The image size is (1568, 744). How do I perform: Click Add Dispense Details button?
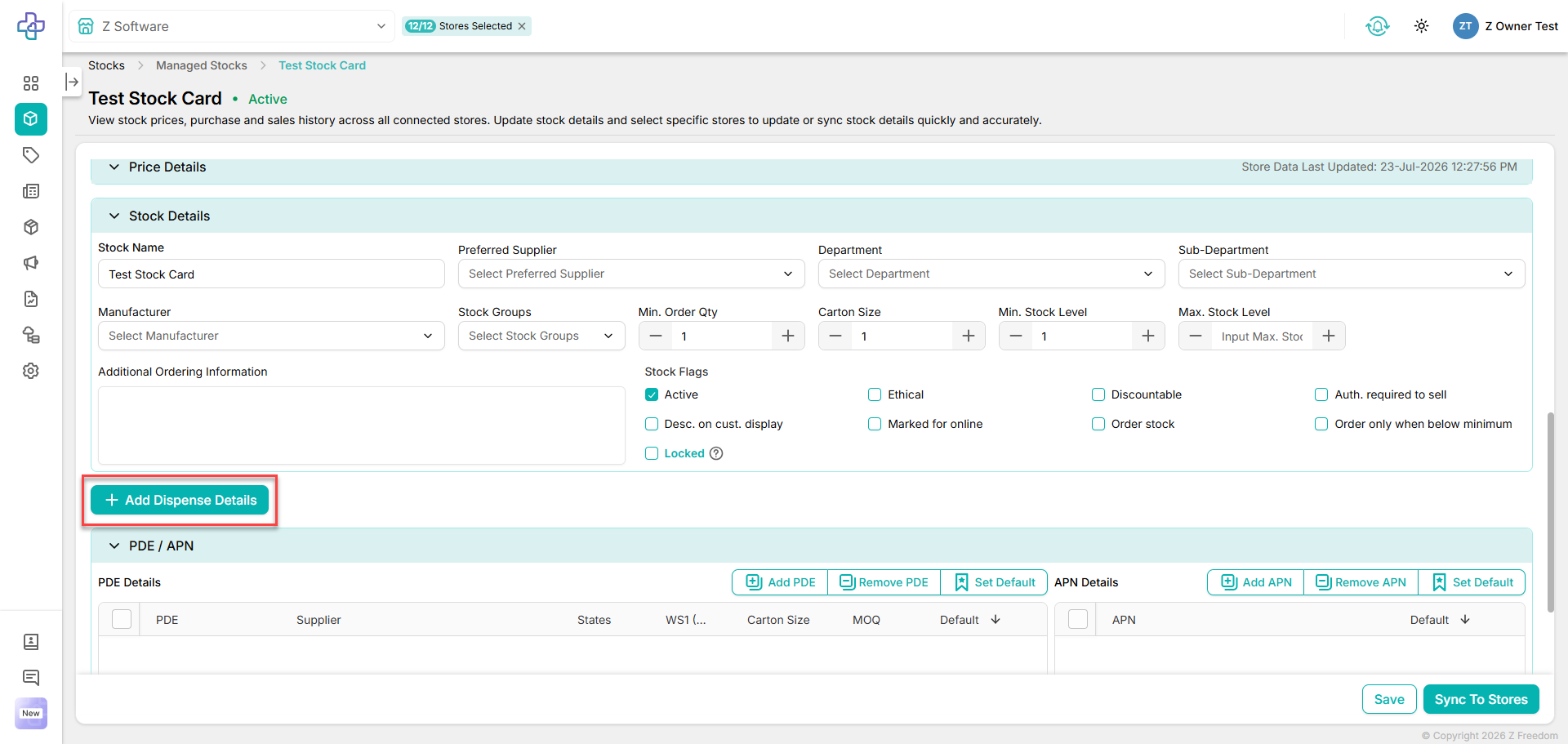pos(180,500)
